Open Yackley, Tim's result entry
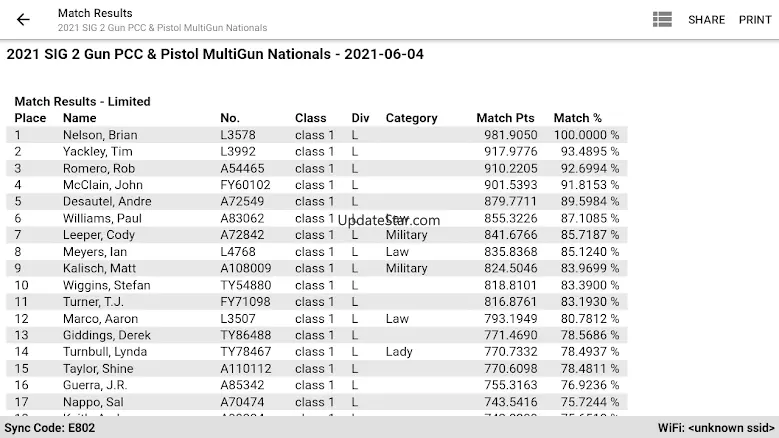The height and width of the screenshot is (438, 779). click(x=98, y=152)
